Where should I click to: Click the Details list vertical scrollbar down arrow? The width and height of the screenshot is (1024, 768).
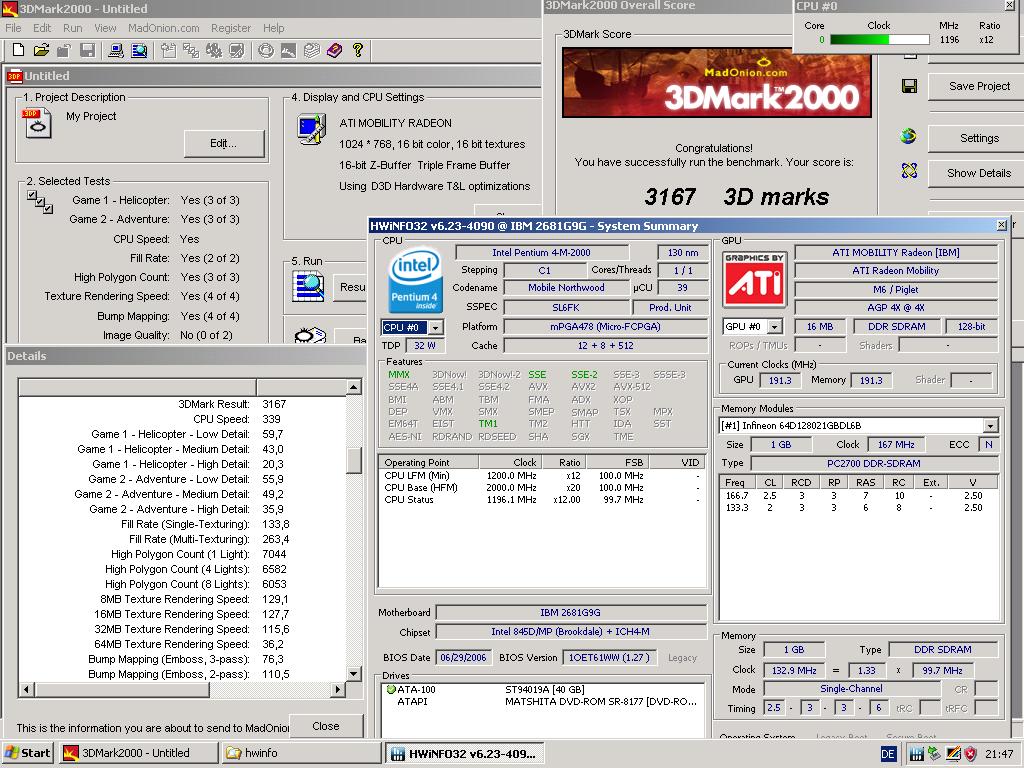pyautogui.click(x=353, y=673)
